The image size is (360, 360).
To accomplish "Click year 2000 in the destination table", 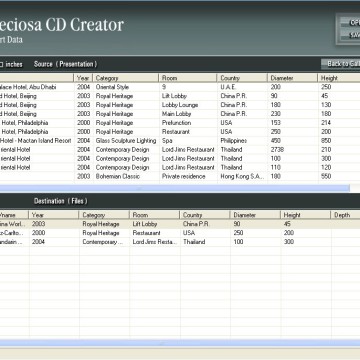I will [38, 233].
